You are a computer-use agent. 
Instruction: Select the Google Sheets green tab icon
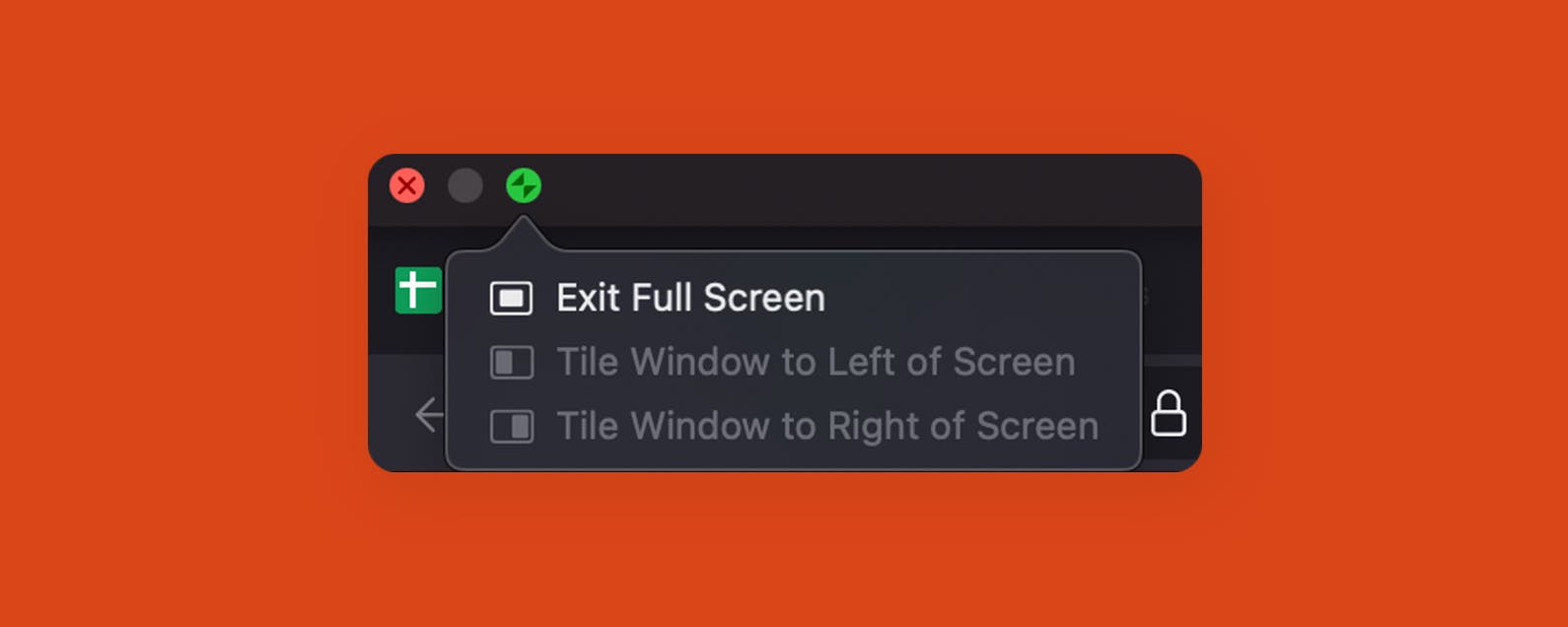point(418,291)
